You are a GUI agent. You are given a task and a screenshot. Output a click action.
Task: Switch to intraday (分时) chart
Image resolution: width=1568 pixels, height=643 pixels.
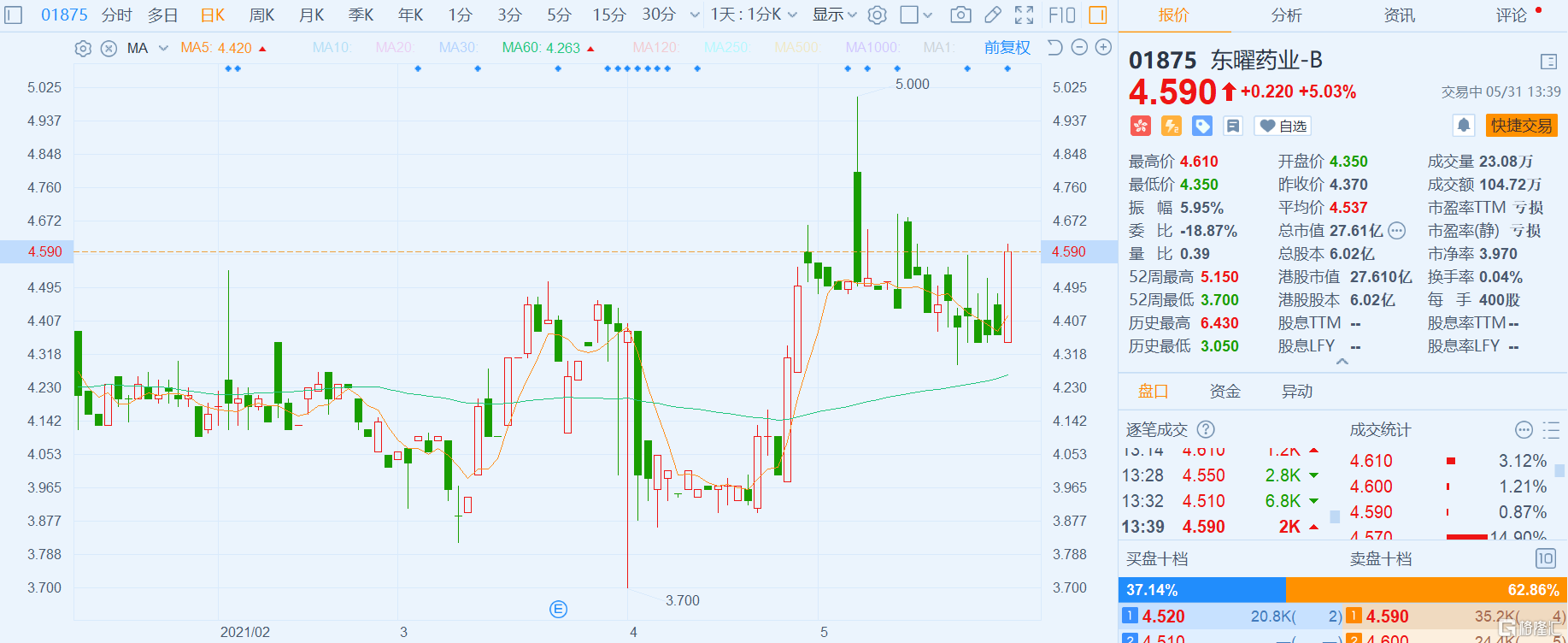pyautogui.click(x=117, y=15)
